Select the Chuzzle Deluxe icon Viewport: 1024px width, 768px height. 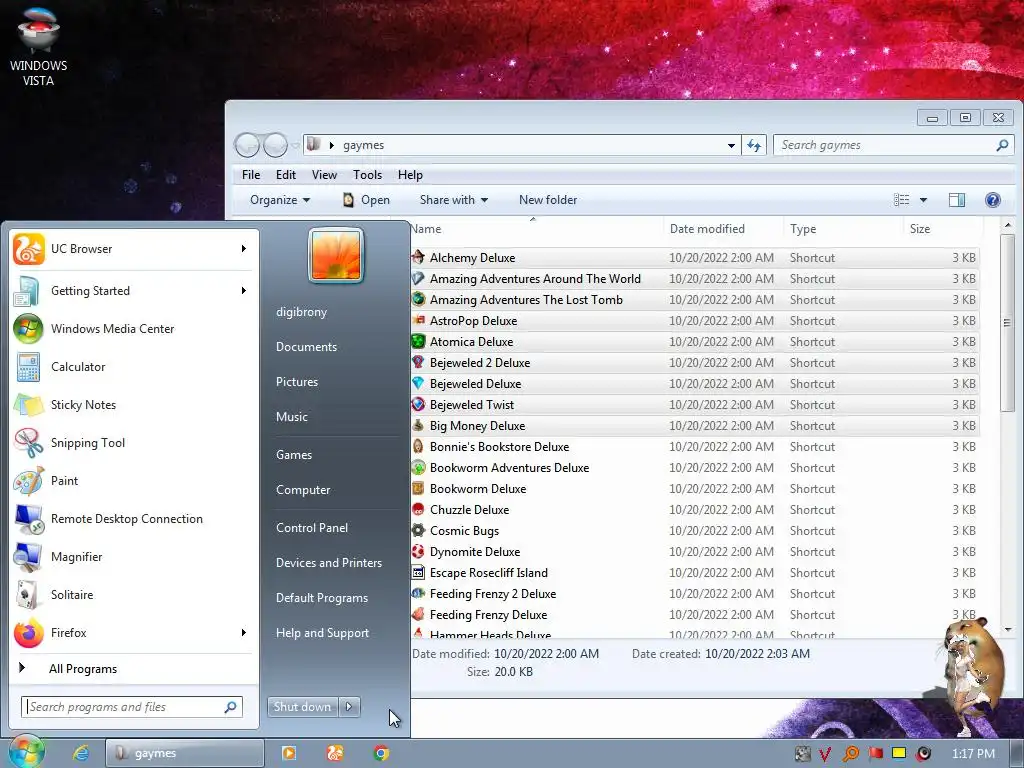click(418, 509)
